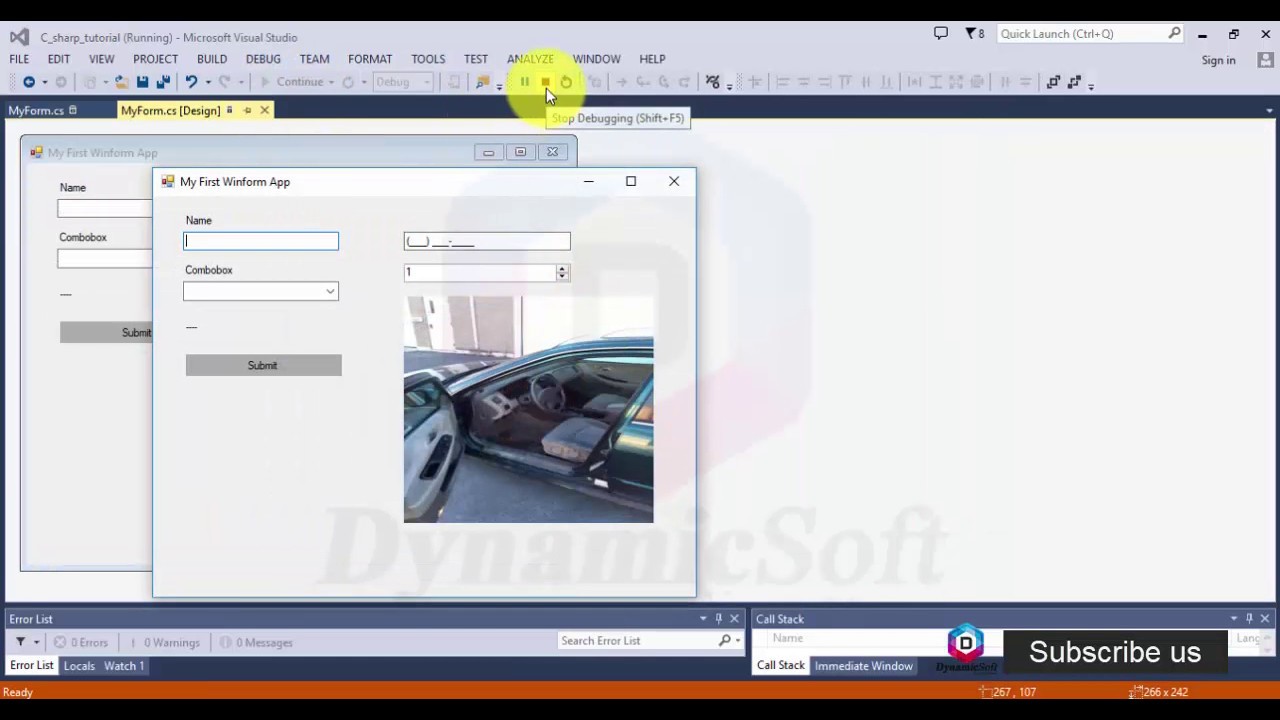Open the Call Stack window position dropdown arrow
The height and width of the screenshot is (720, 1280).
[x=1234, y=619]
